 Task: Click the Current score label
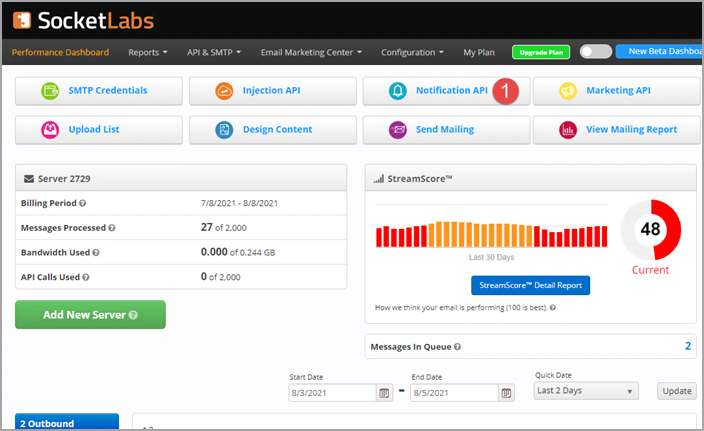pos(650,270)
